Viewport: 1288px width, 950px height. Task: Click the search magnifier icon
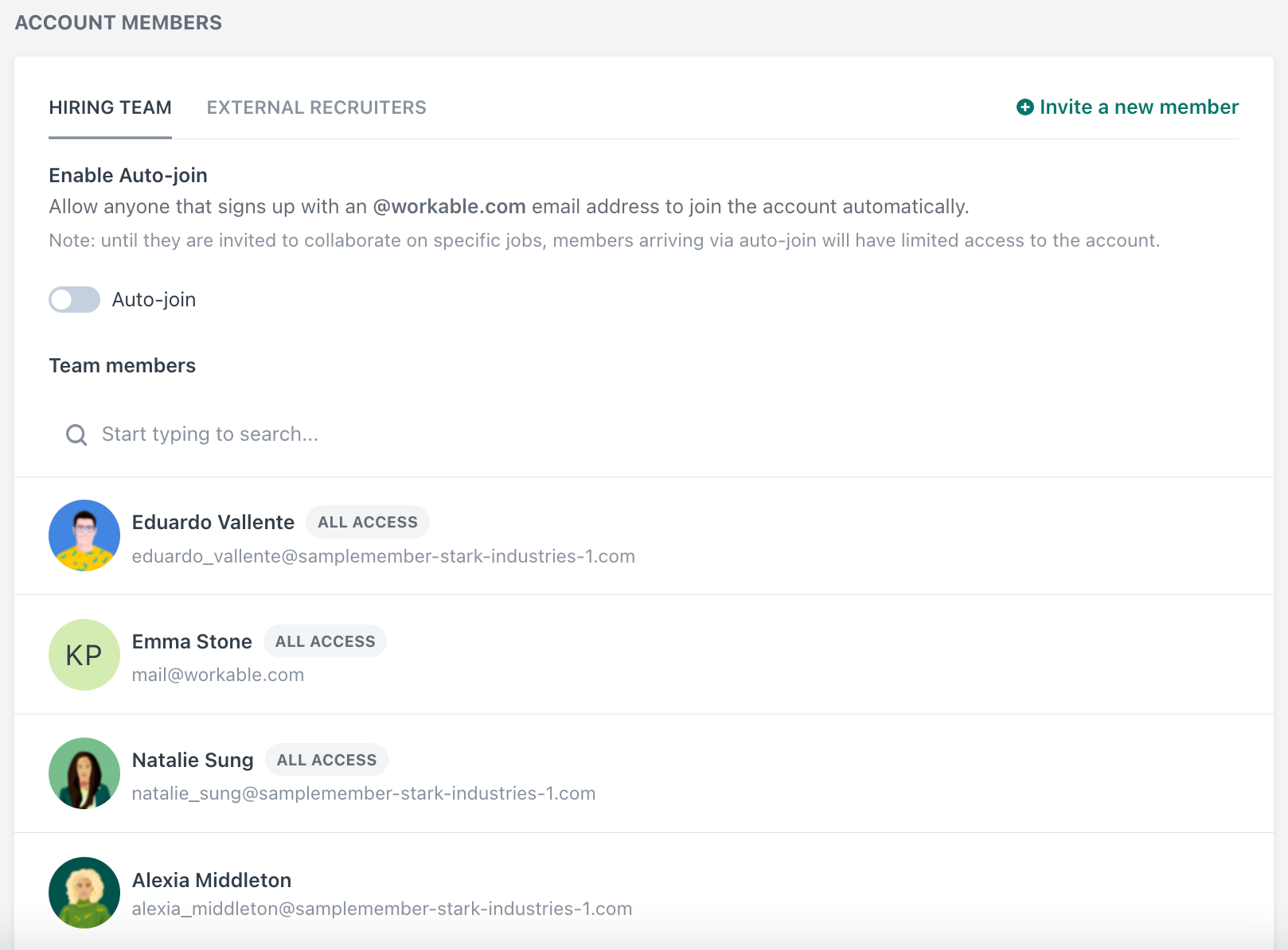76,434
